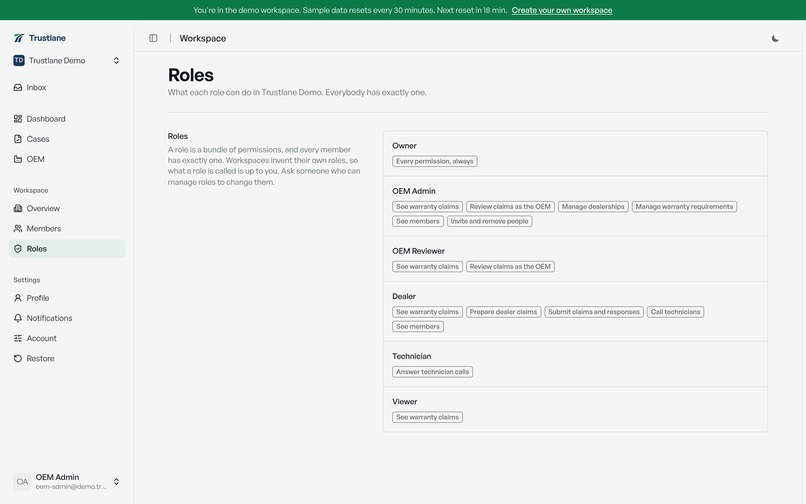Viewport: 806px width, 504px height.
Task: Click Manage warranty requirements tag
Action: [684, 207]
